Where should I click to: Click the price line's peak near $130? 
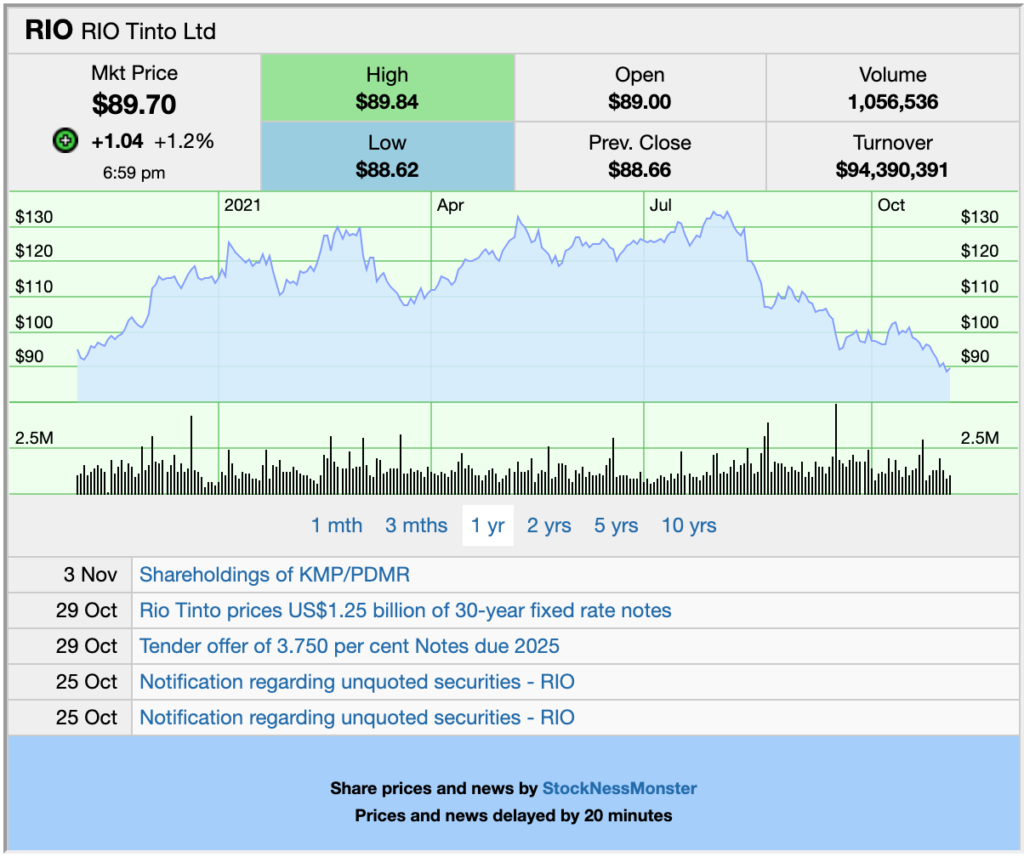(726, 212)
